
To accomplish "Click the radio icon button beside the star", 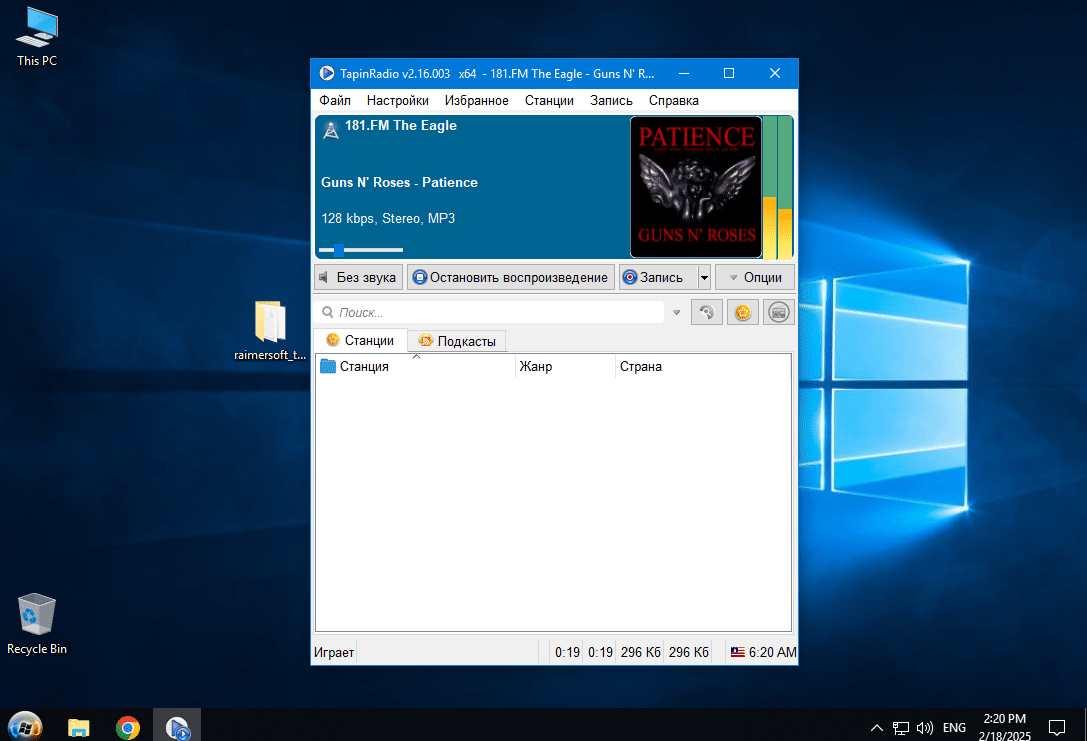I will point(779,313).
